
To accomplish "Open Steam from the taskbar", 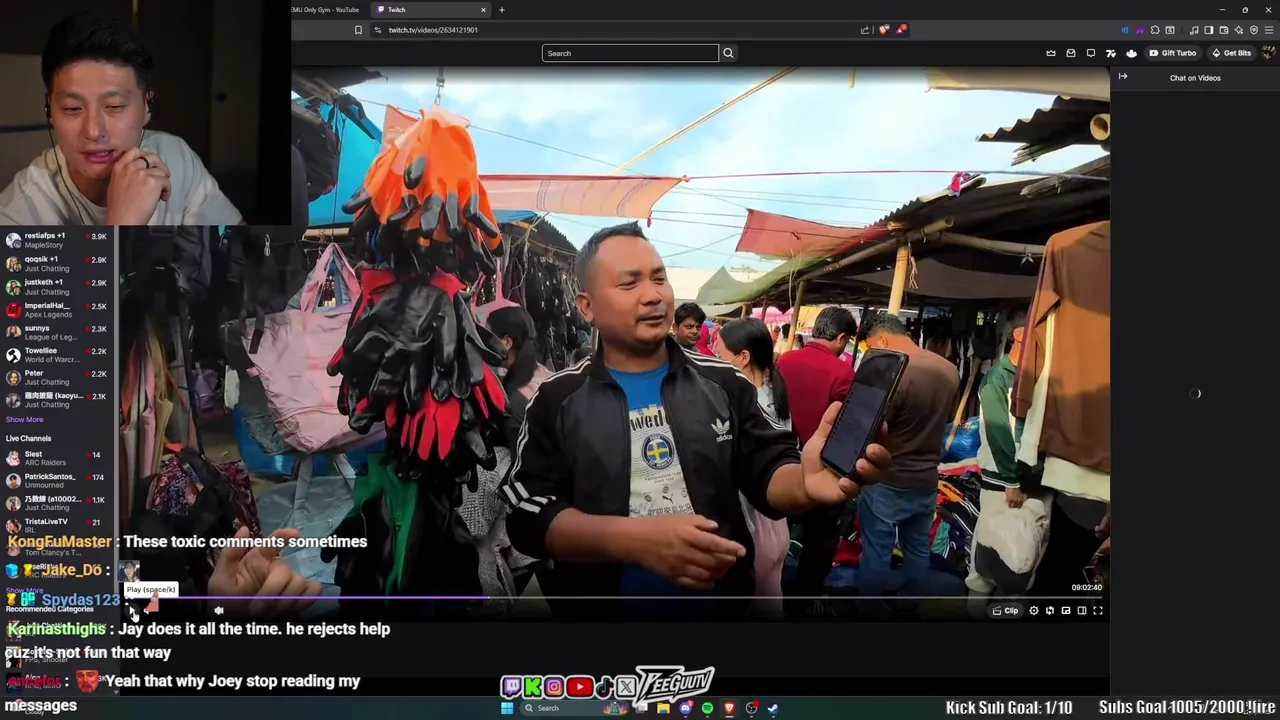I will 773,708.
